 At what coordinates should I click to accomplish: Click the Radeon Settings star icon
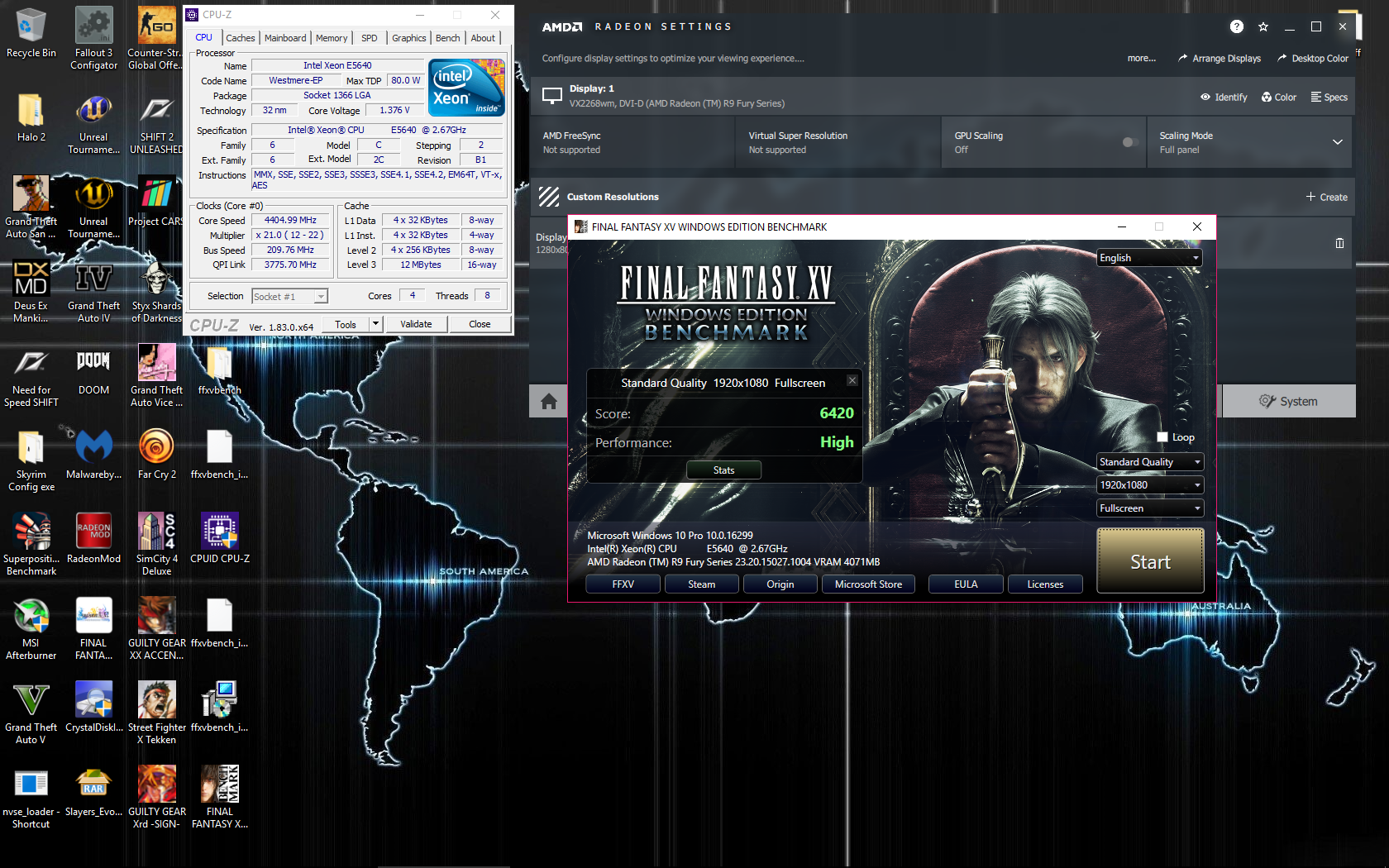click(1263, 26)
